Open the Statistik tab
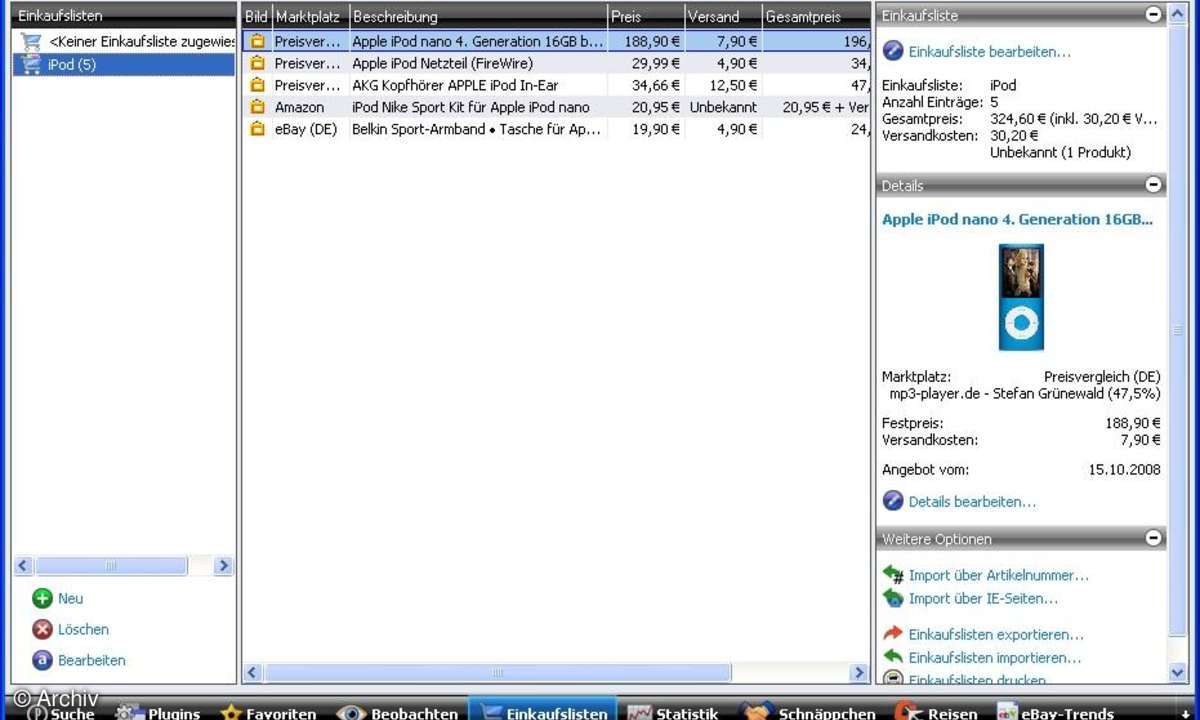The width and height of the screenshot is (1200, 720). 672,712
